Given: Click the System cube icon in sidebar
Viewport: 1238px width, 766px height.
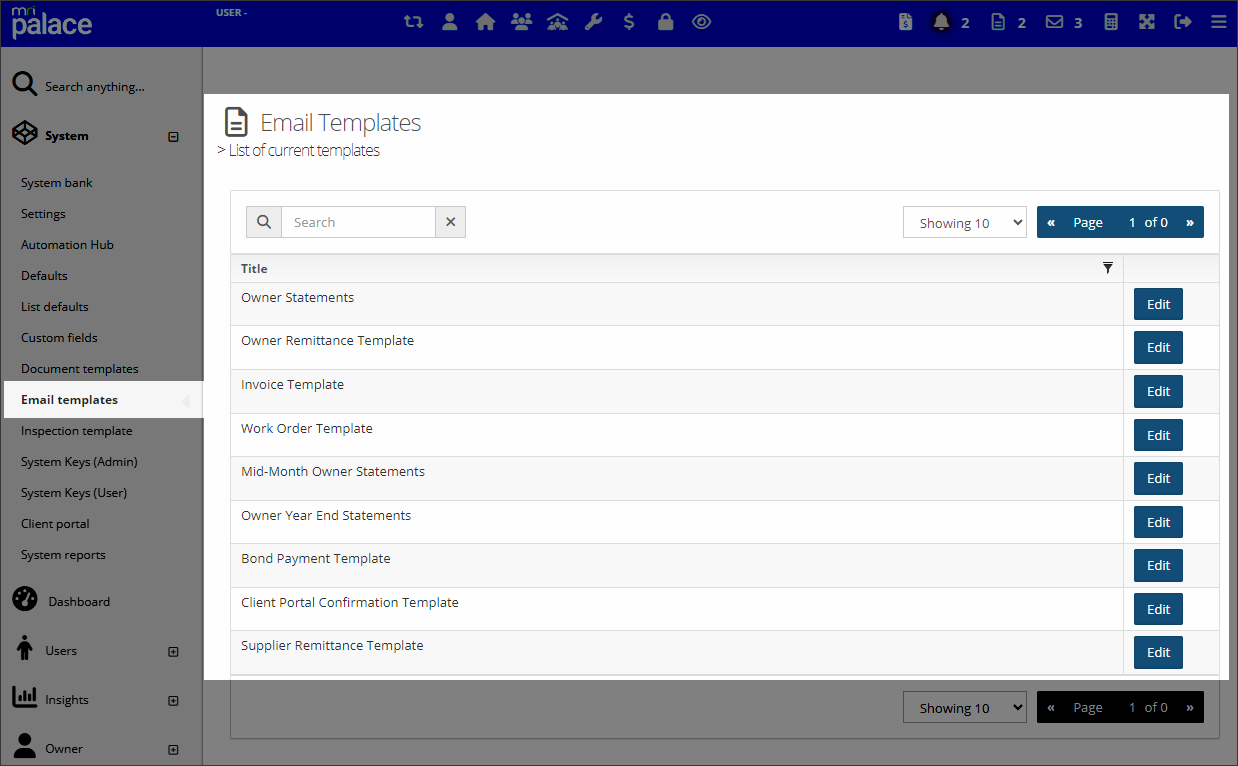Looking at the screenshot, I should [25, 134].
